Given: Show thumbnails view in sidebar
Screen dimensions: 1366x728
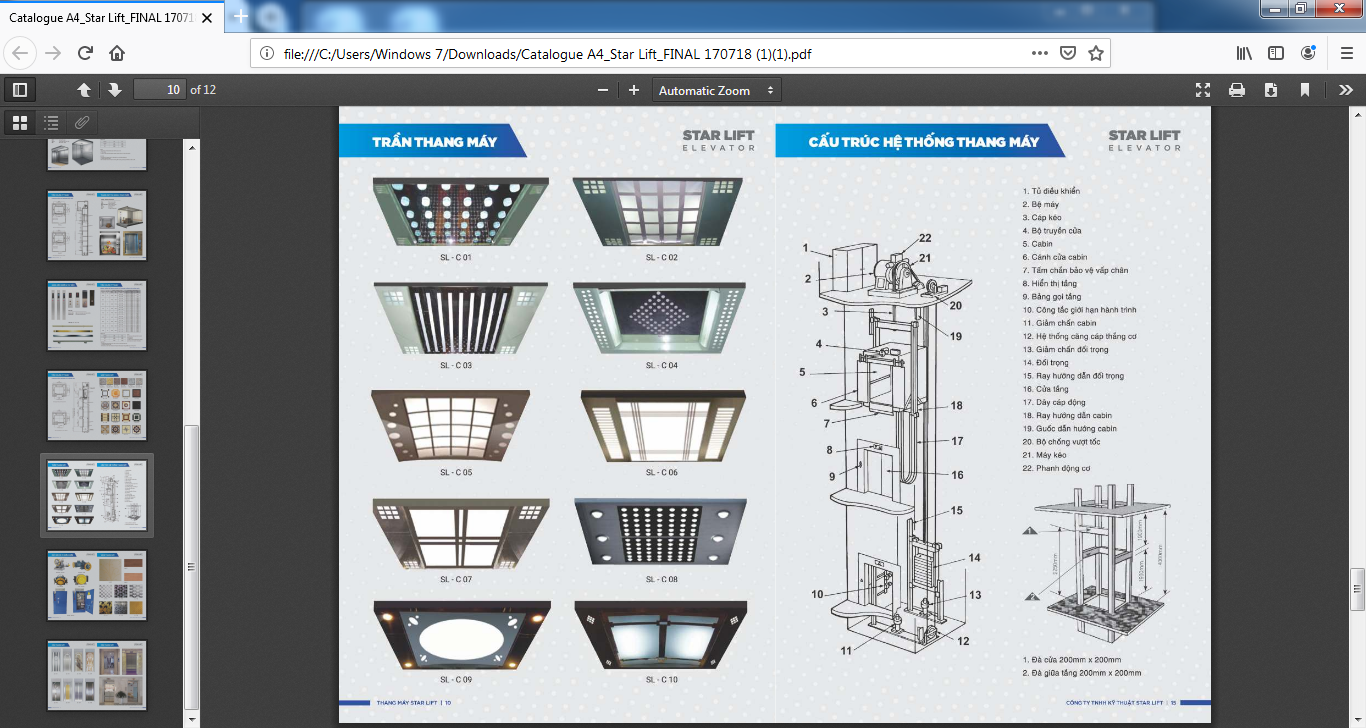Looking at the screenshot, I should 20,123.
